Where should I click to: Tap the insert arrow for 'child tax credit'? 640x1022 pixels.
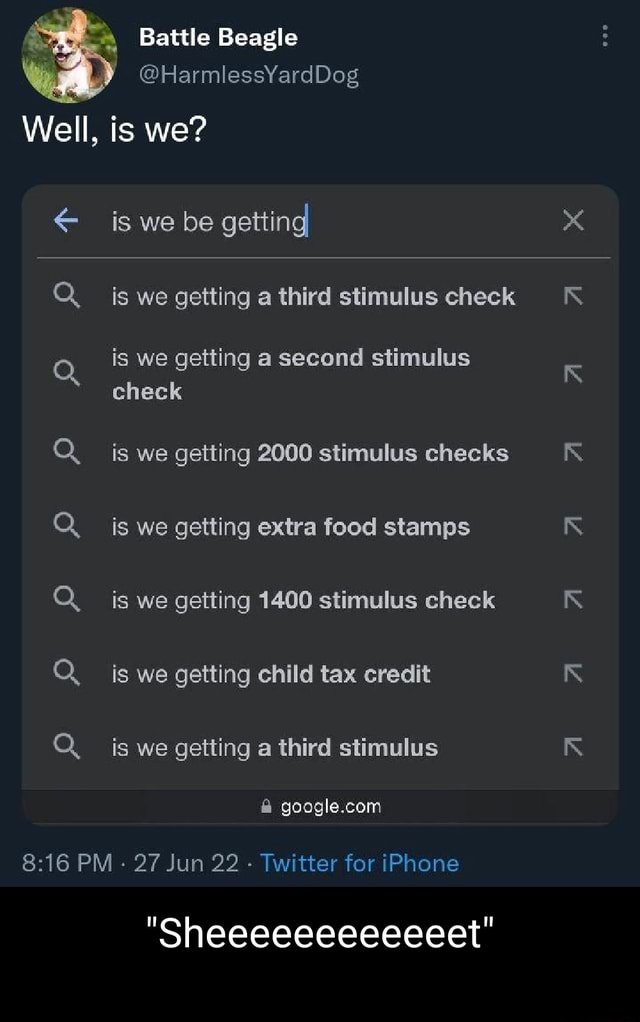point(573,674)
